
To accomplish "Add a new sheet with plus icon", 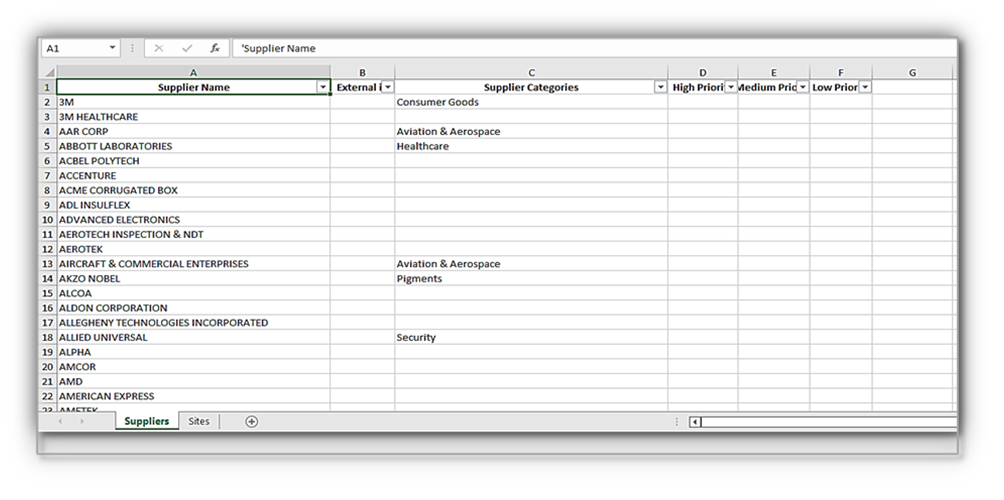I will (252, 421).
